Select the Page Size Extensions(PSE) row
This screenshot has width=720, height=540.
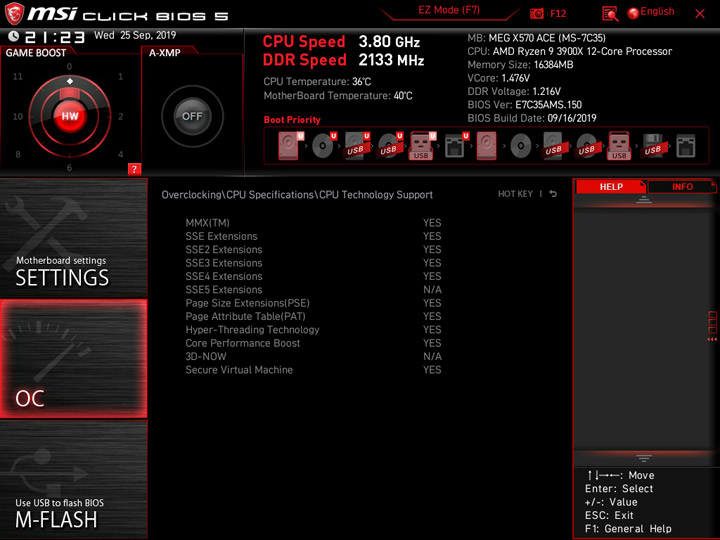coord(313,303)
